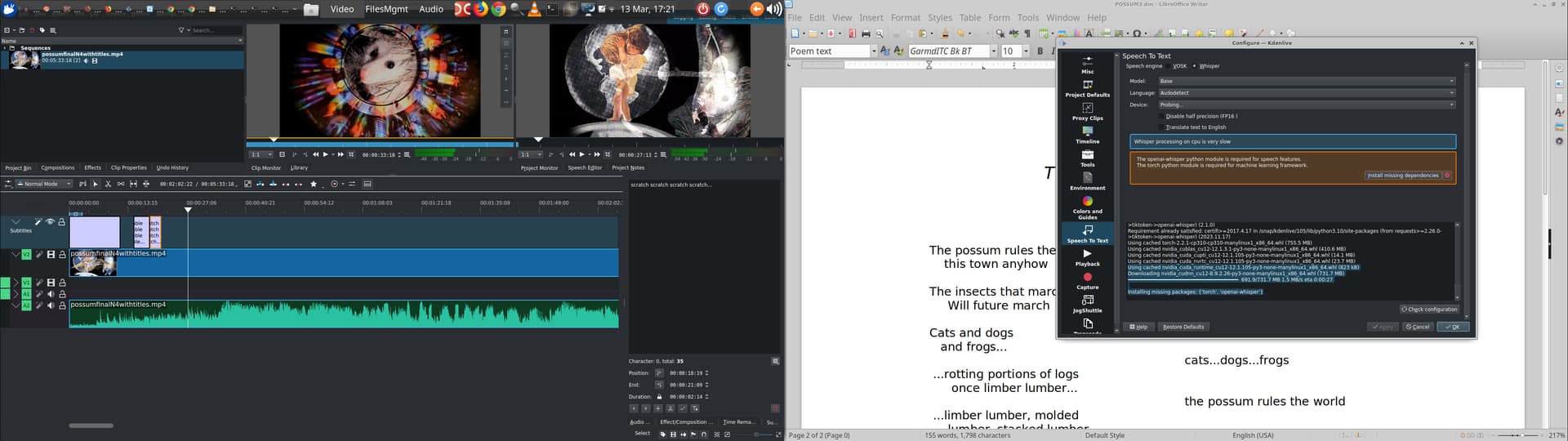Open the Tools menu in LibreOffice Writer
Viewport: 1568px width, 441px height.
[1028, 17]
